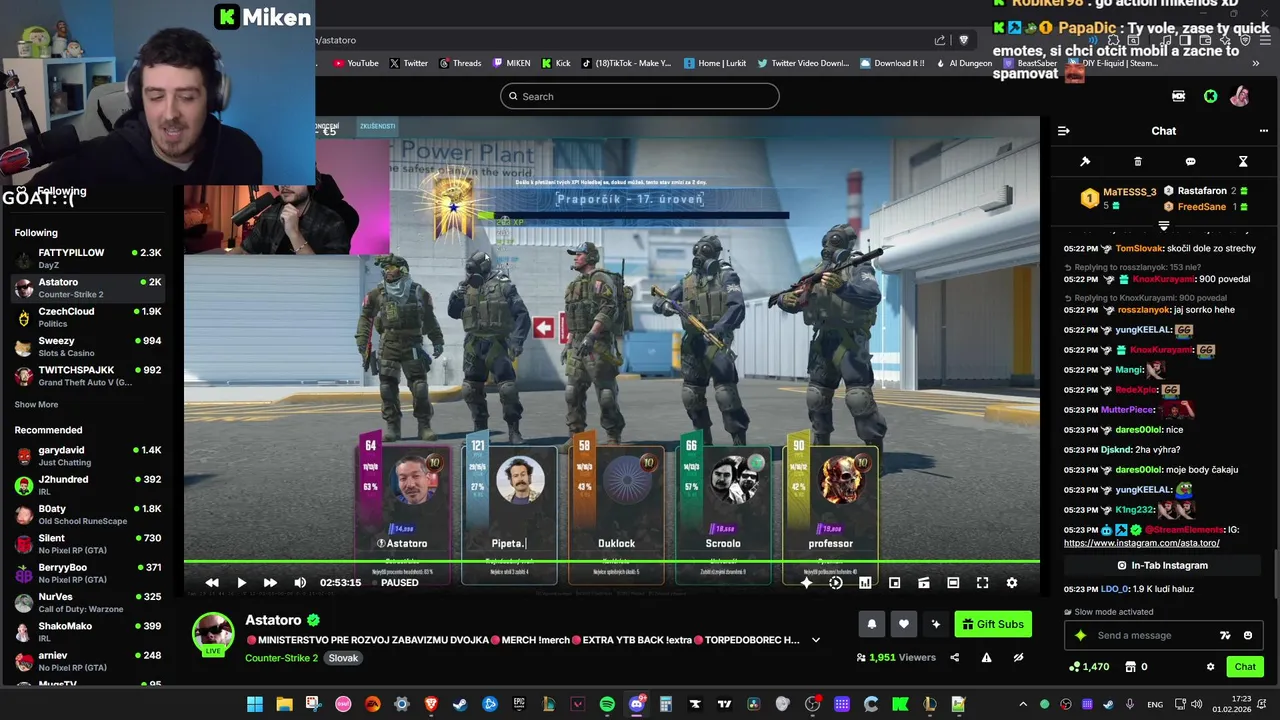
Task: Open channel points 1,470 balance
Action: pos(1089,667)
